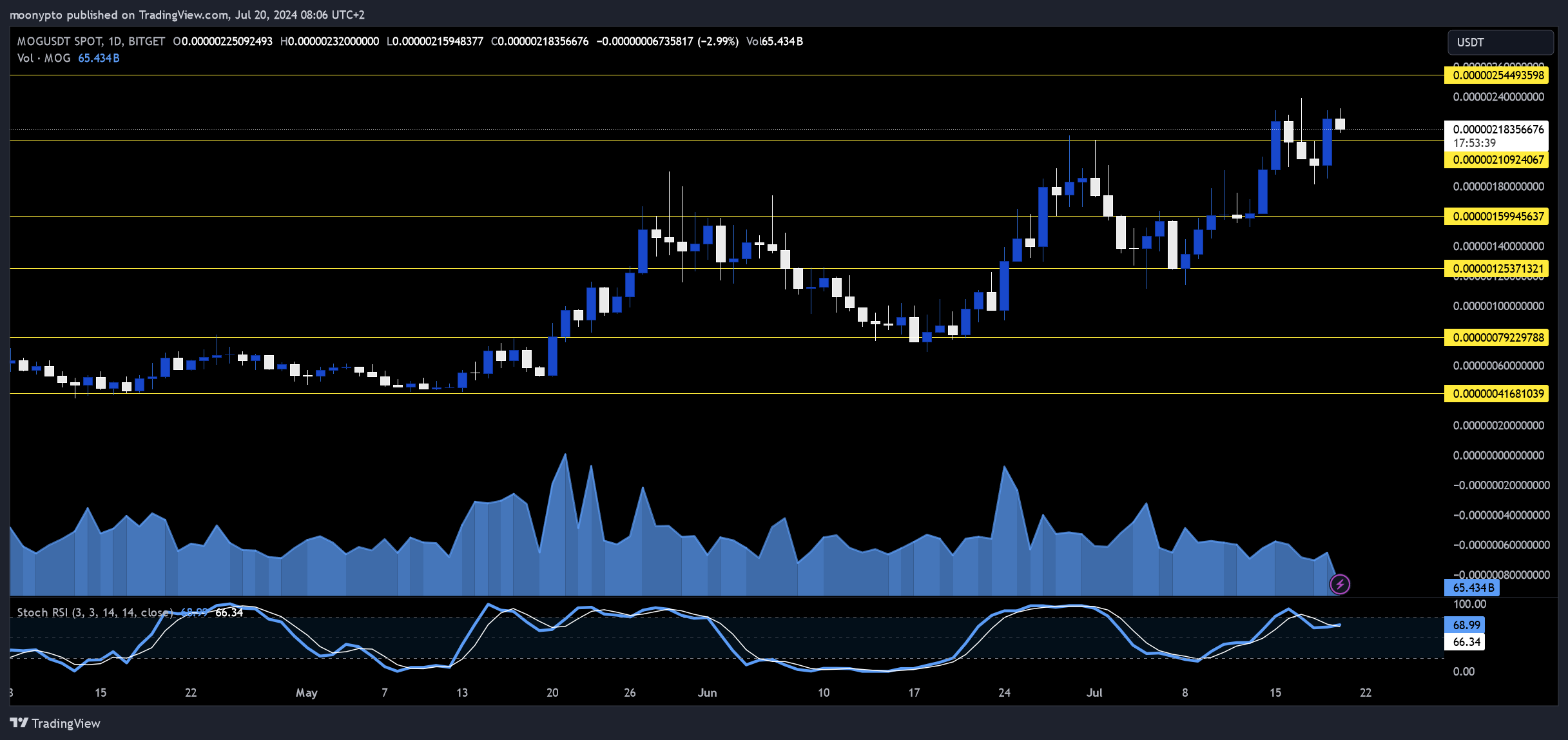Open the USDT currency selector
The height and width of the screenshot is (740, 1568).
[x=1500, y=43]
